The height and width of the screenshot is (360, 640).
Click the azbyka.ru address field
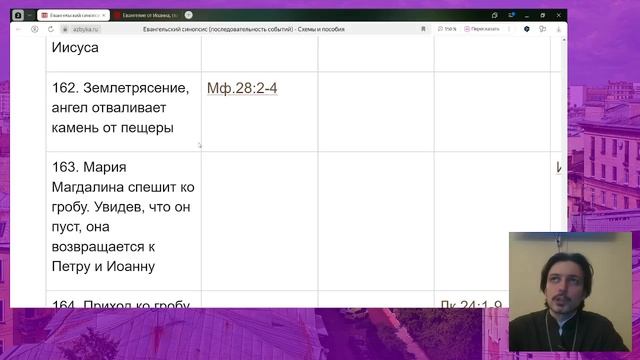pos(86,29)
